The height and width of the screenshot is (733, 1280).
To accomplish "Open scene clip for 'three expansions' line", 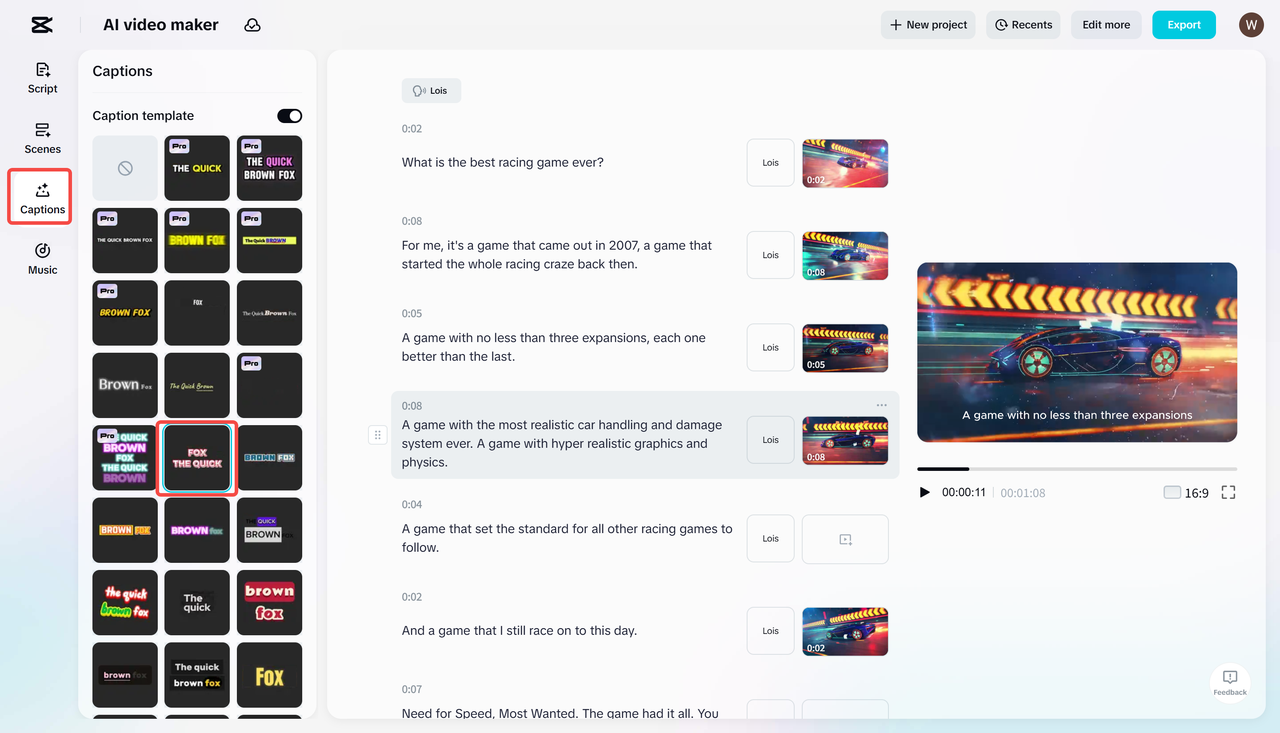I will (845, 348).
